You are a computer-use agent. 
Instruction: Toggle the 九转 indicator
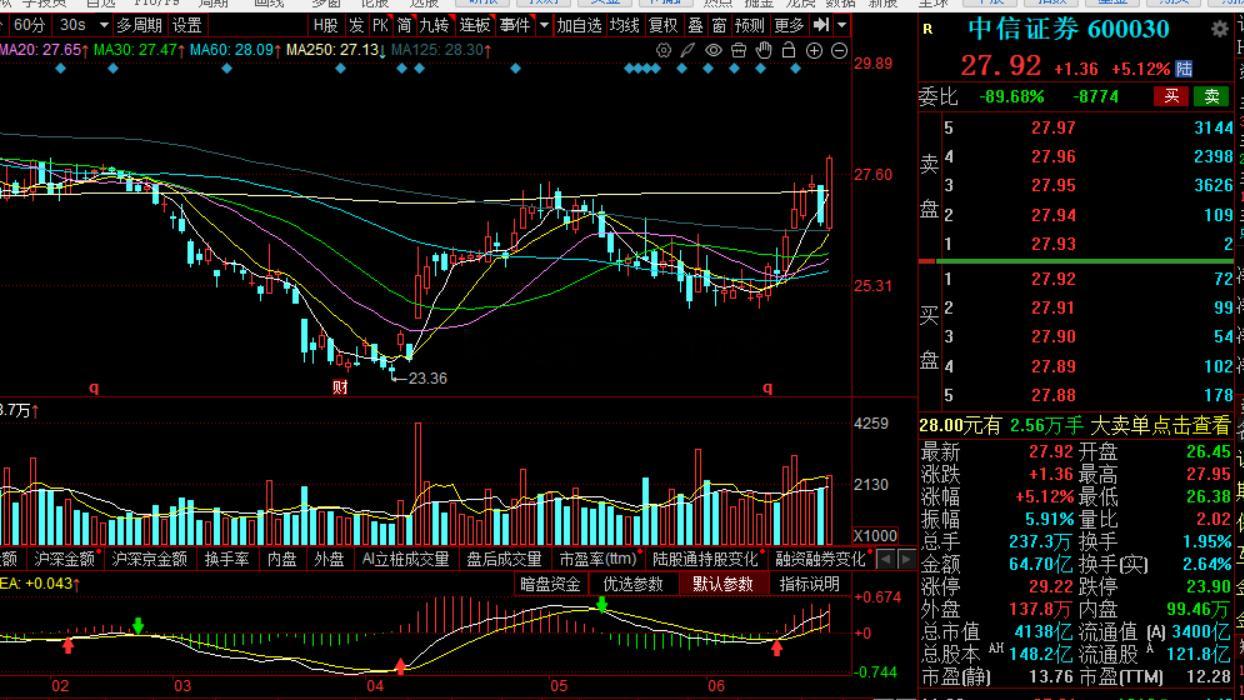coord(434,25)
